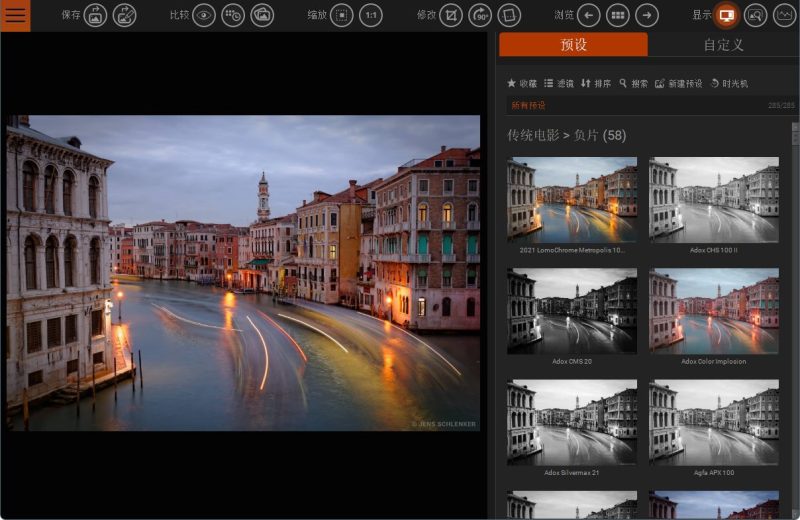This screenshot has height=520, width=800.
Task: Select the crop tool under 修改
Action: click(x=451, y=15)
